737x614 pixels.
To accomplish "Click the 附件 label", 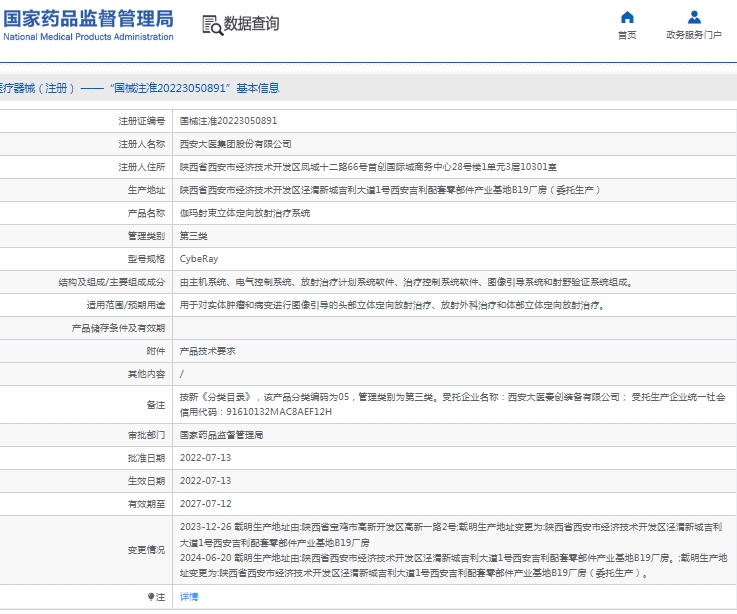I will (156, 351).
